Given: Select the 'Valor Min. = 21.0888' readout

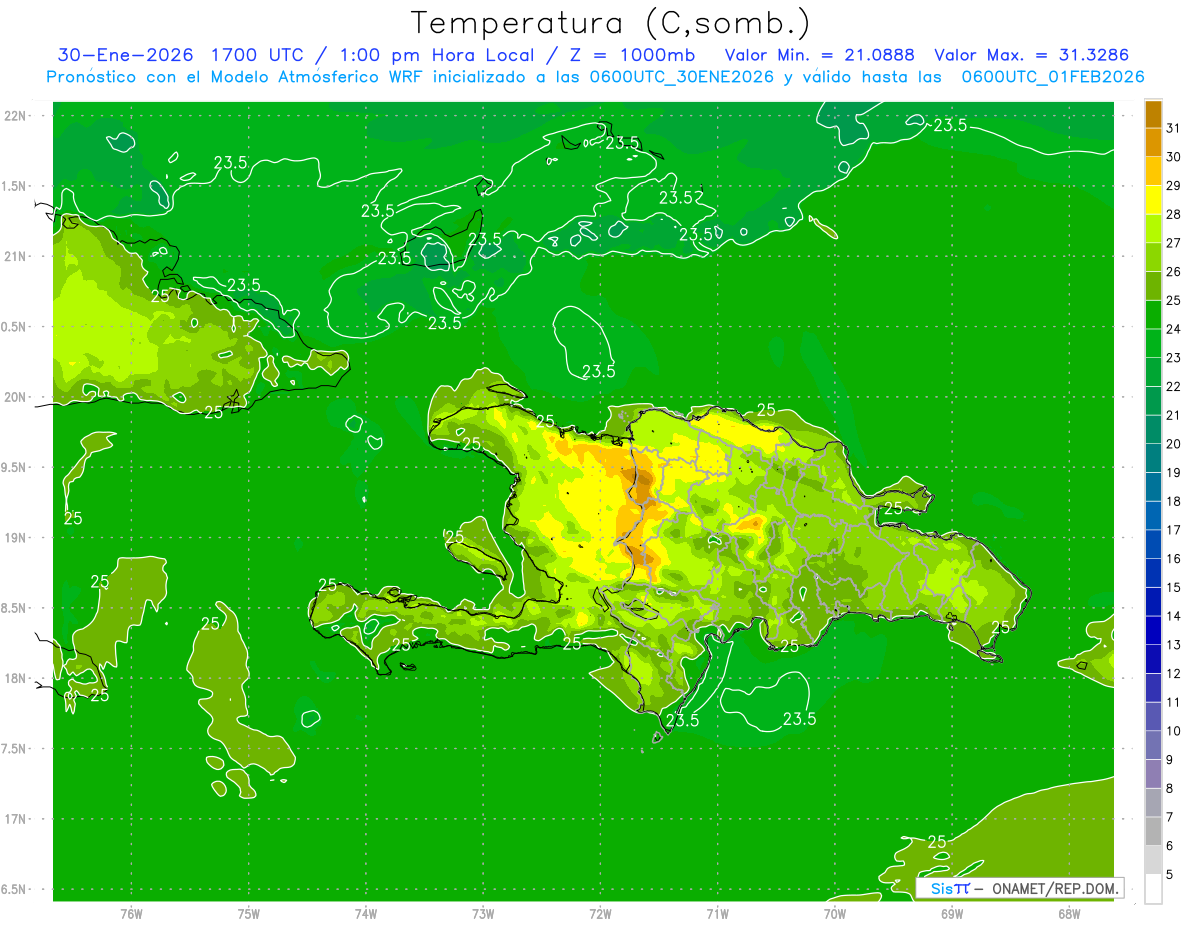Looking at the screenshot, I should click(820, 55).
